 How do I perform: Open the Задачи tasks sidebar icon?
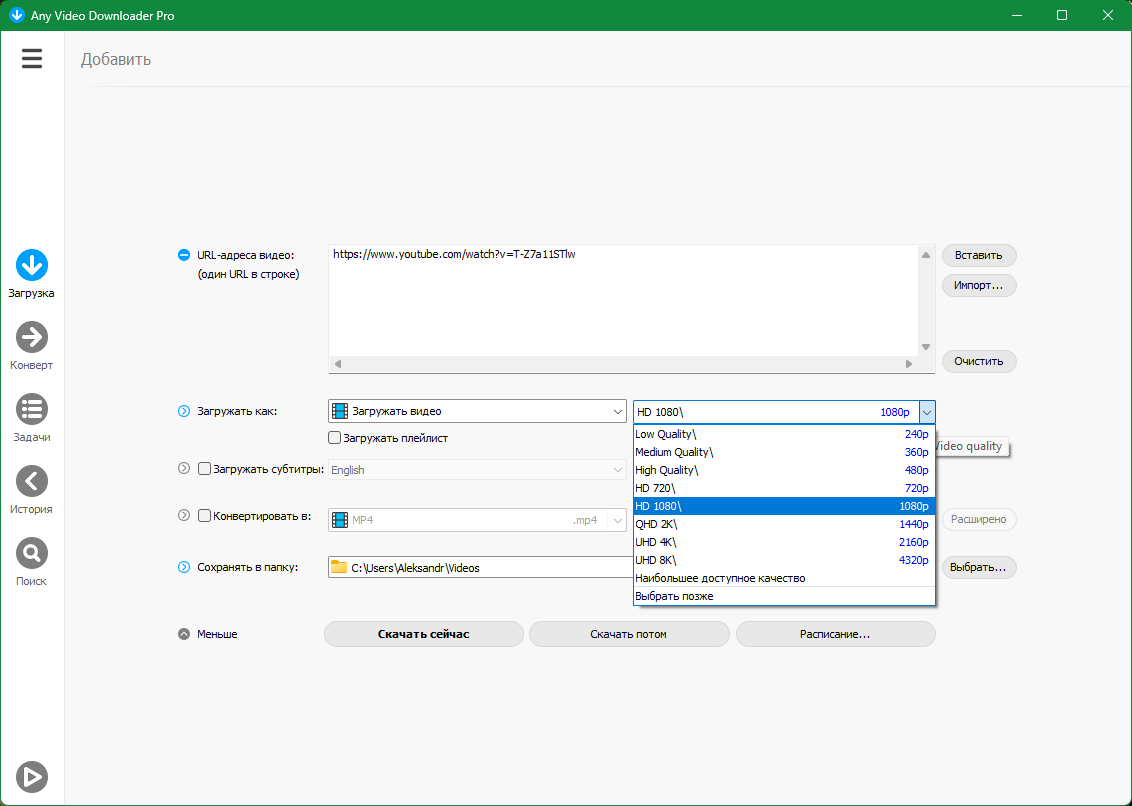point(32,409)
